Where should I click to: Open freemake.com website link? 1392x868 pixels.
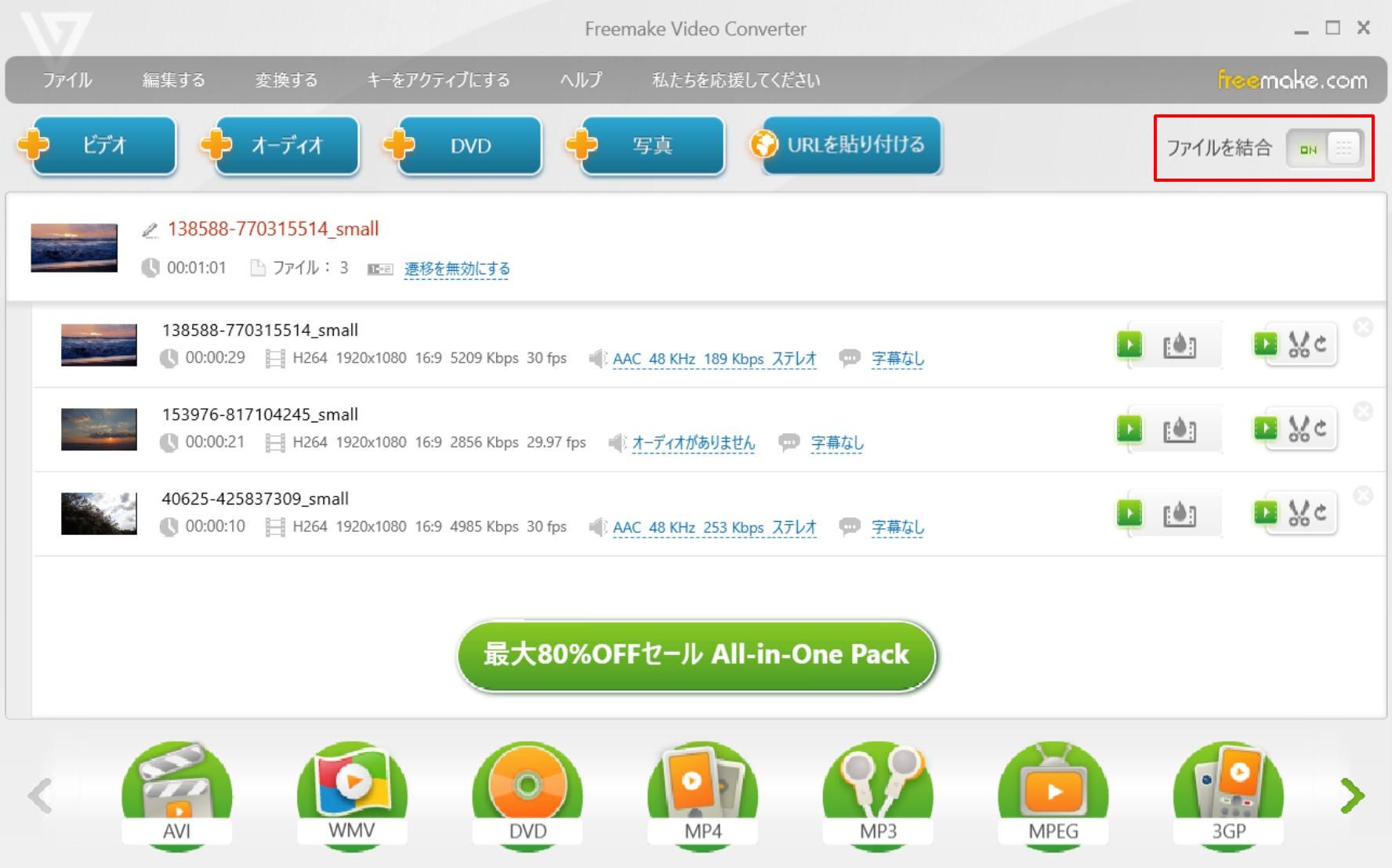coord(1292,80)
